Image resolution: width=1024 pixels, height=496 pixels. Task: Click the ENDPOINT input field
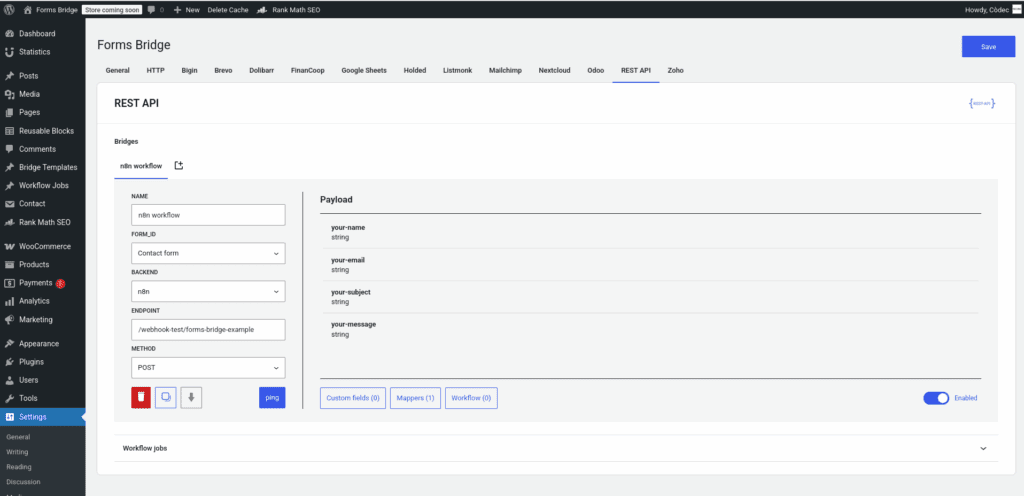(208, 330)
